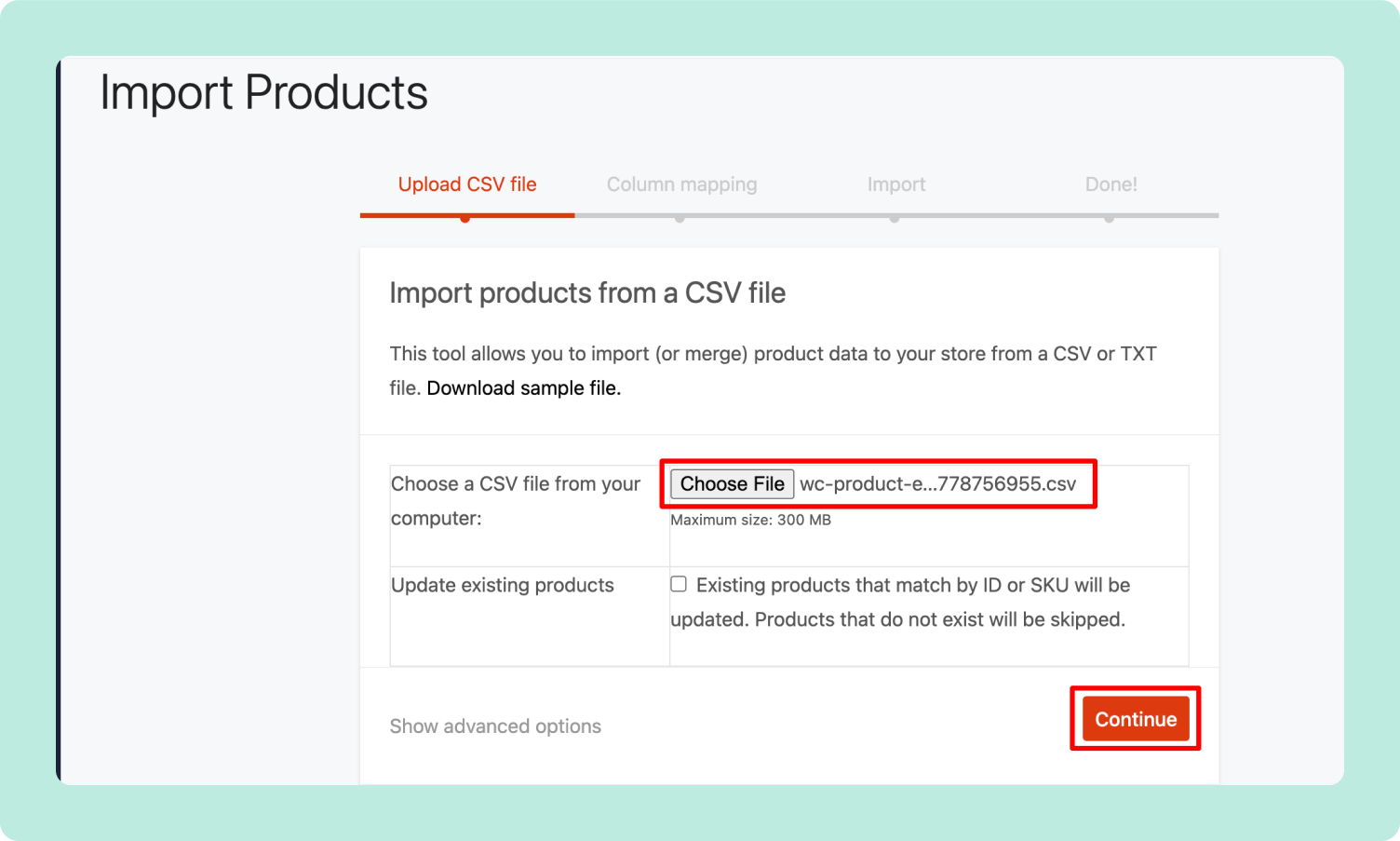Select the Done! step
The height and width of the screenshot is (841, 1400).
(1111, 183)
